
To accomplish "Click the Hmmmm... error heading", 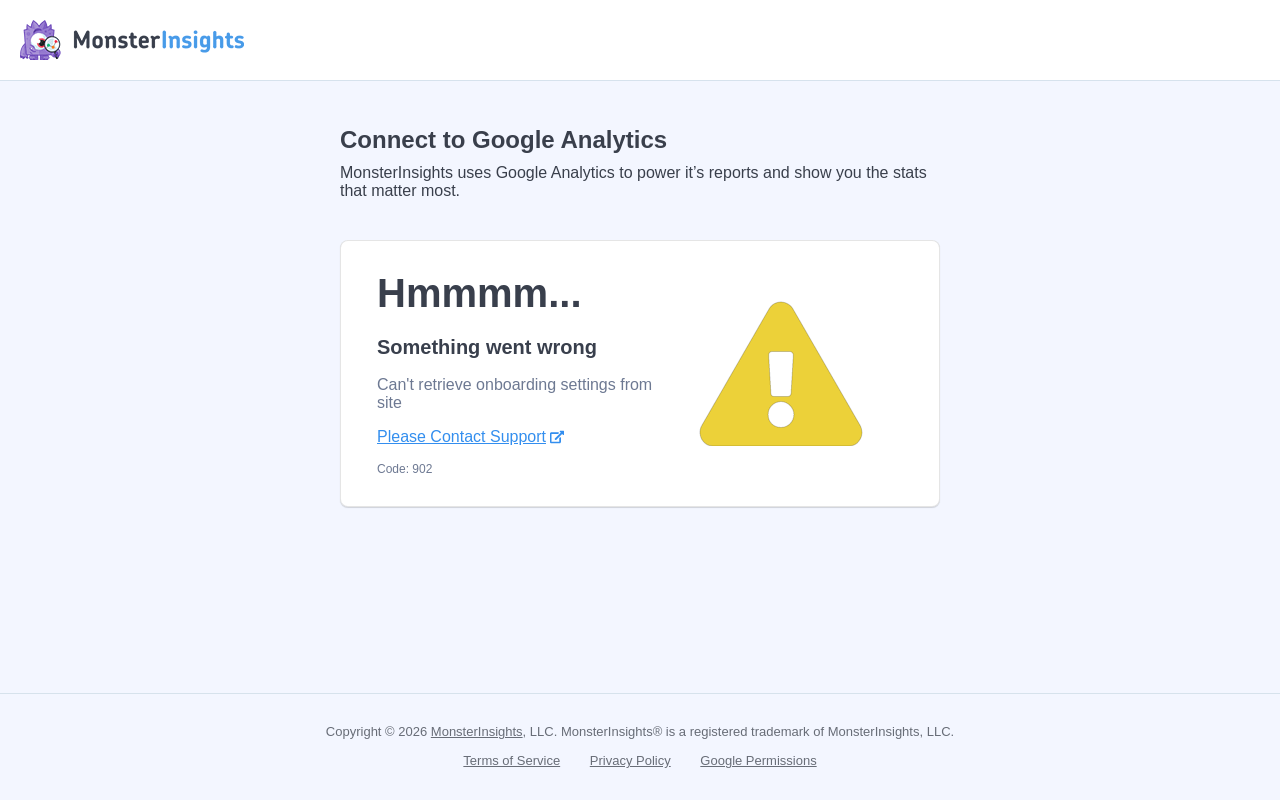I will pyautogui.click(x=479, y=293).
